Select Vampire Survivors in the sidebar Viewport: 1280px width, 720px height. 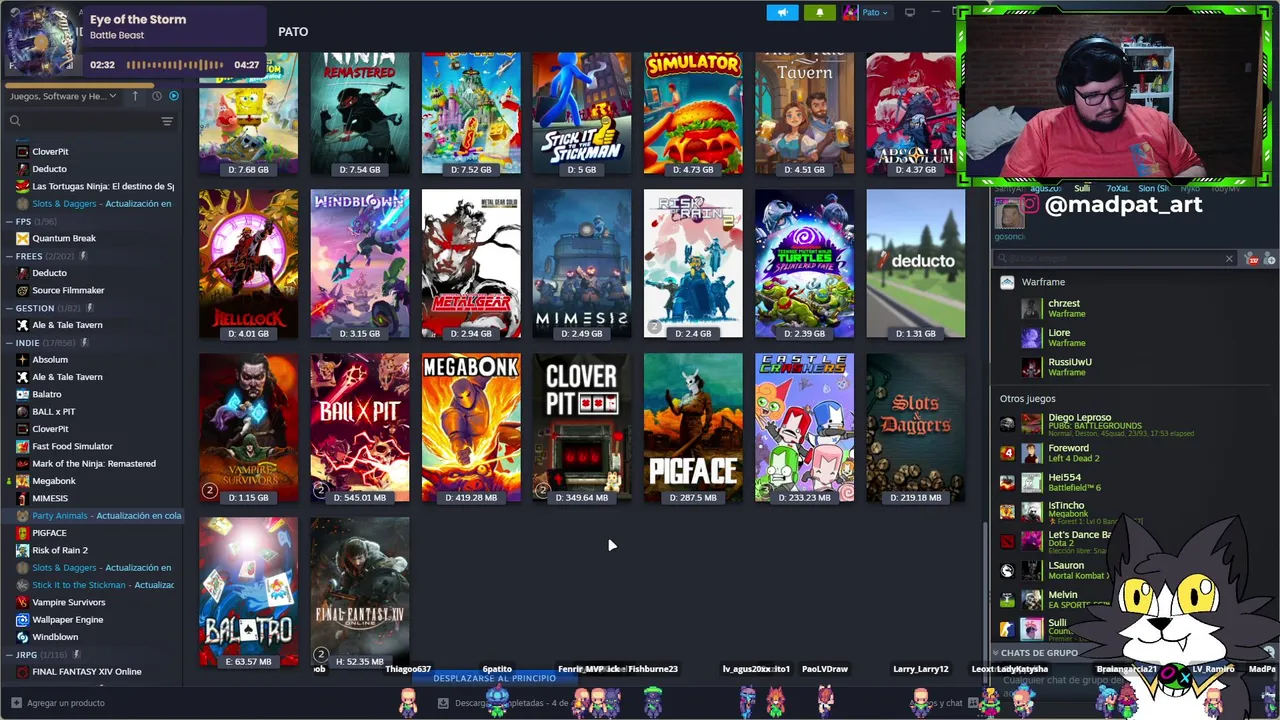coord(69,602)
